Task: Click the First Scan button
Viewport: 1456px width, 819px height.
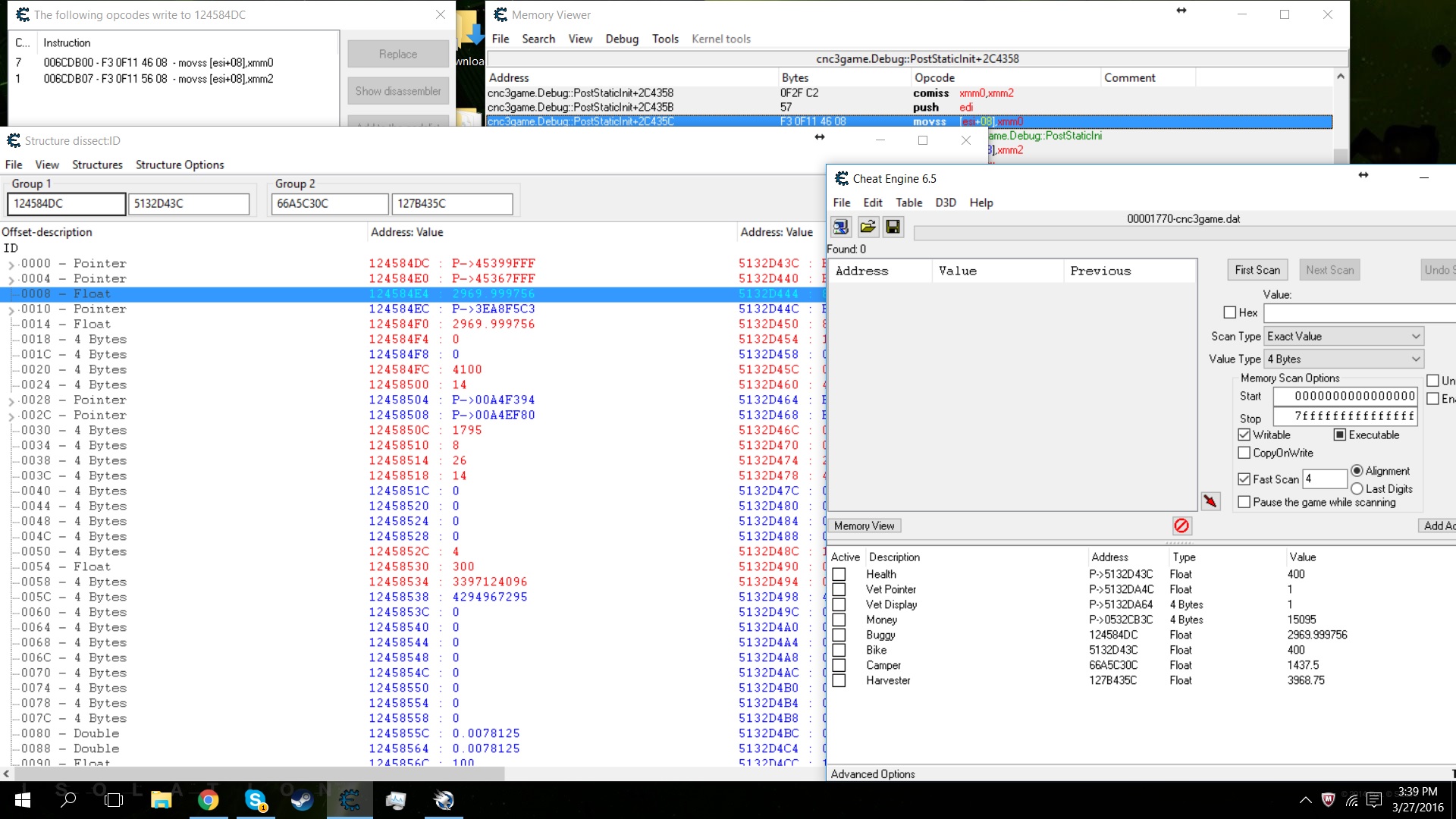Action: click(x=1257, y=270)
